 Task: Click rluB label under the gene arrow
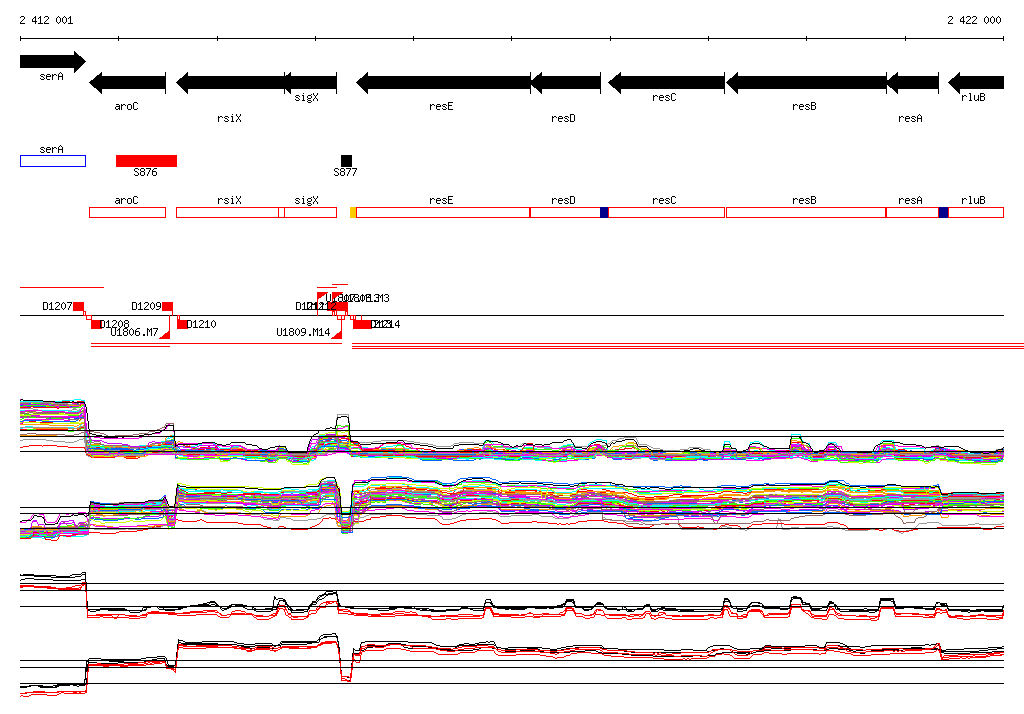[x=973, y=97]
